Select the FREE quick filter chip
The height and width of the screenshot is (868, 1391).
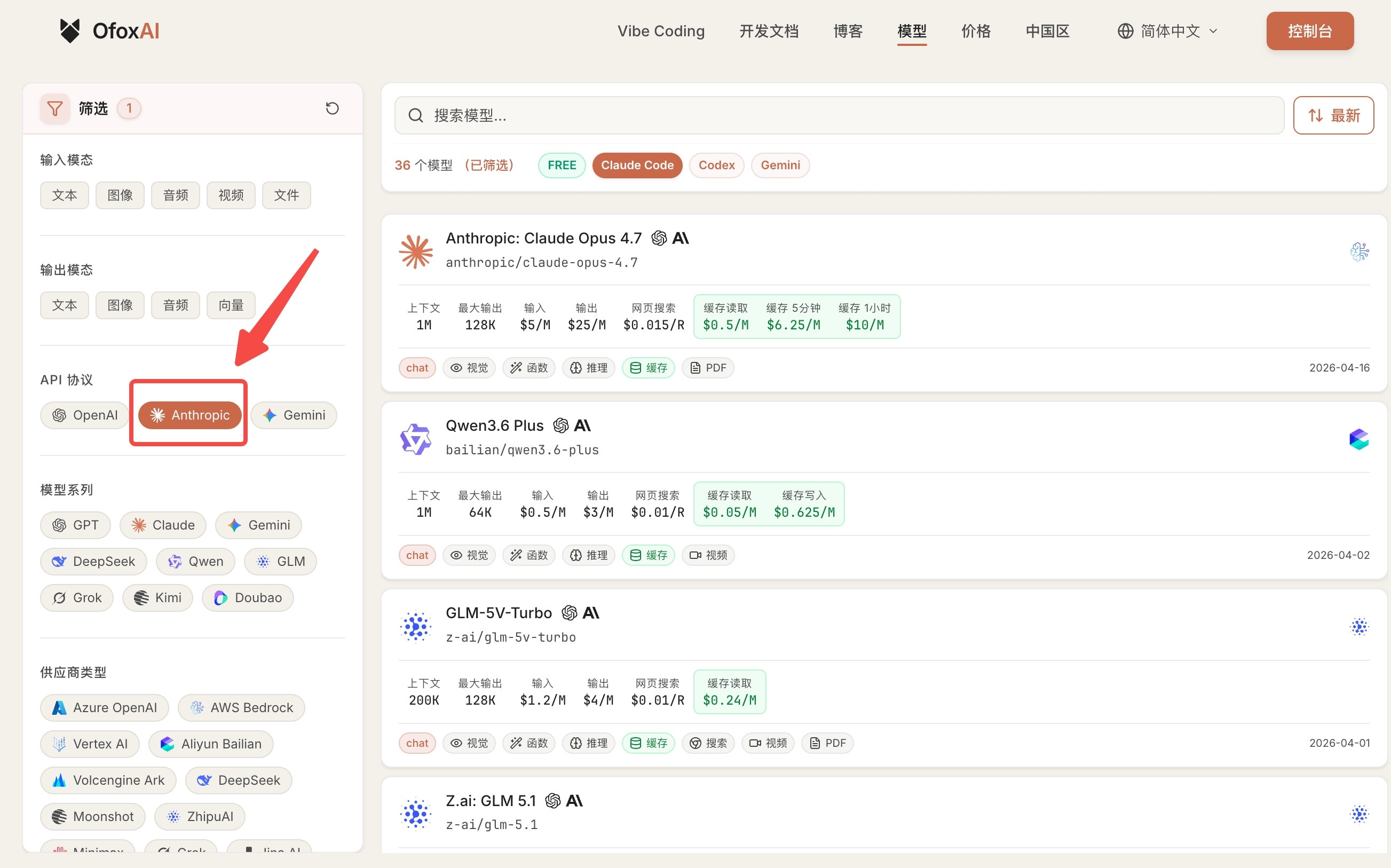562,165
